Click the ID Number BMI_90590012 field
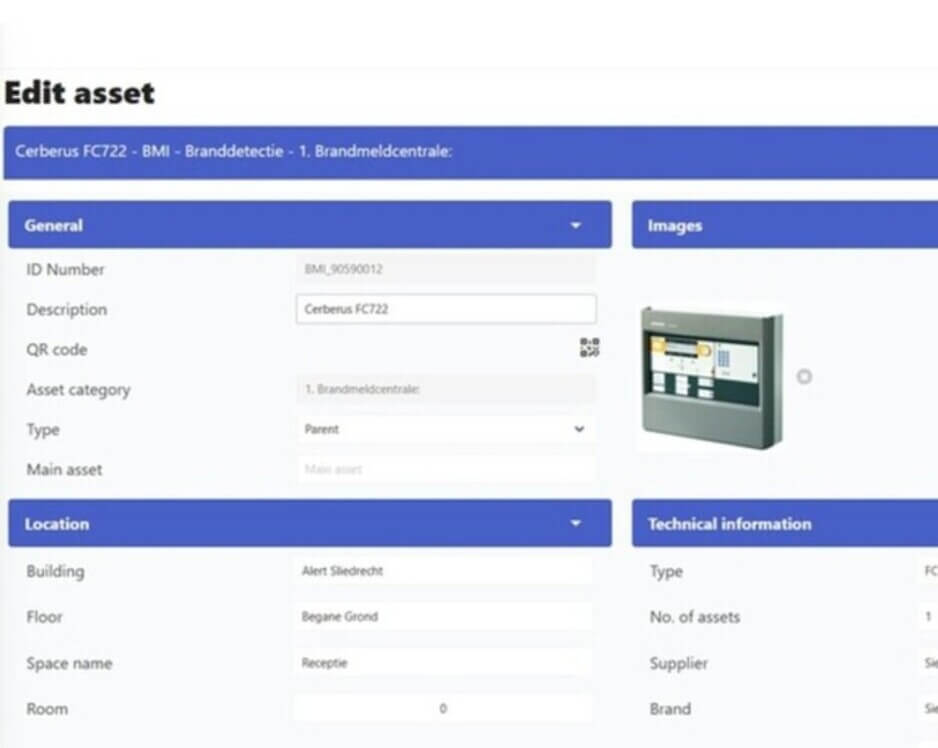Screen dimensions: 938x748 [445, 268]
